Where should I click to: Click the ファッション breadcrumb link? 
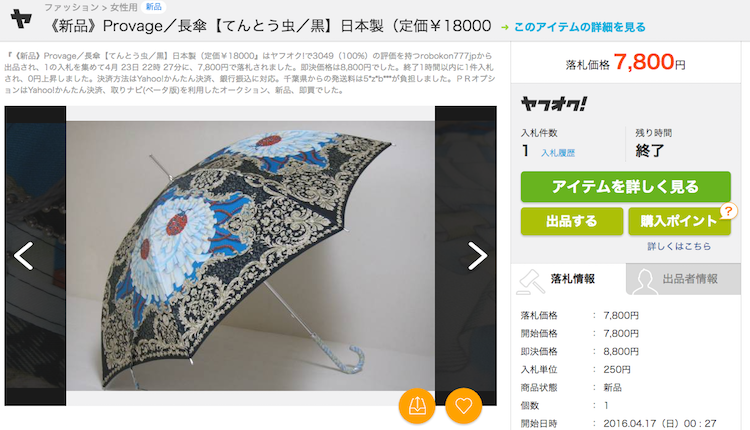pos(70,7)
